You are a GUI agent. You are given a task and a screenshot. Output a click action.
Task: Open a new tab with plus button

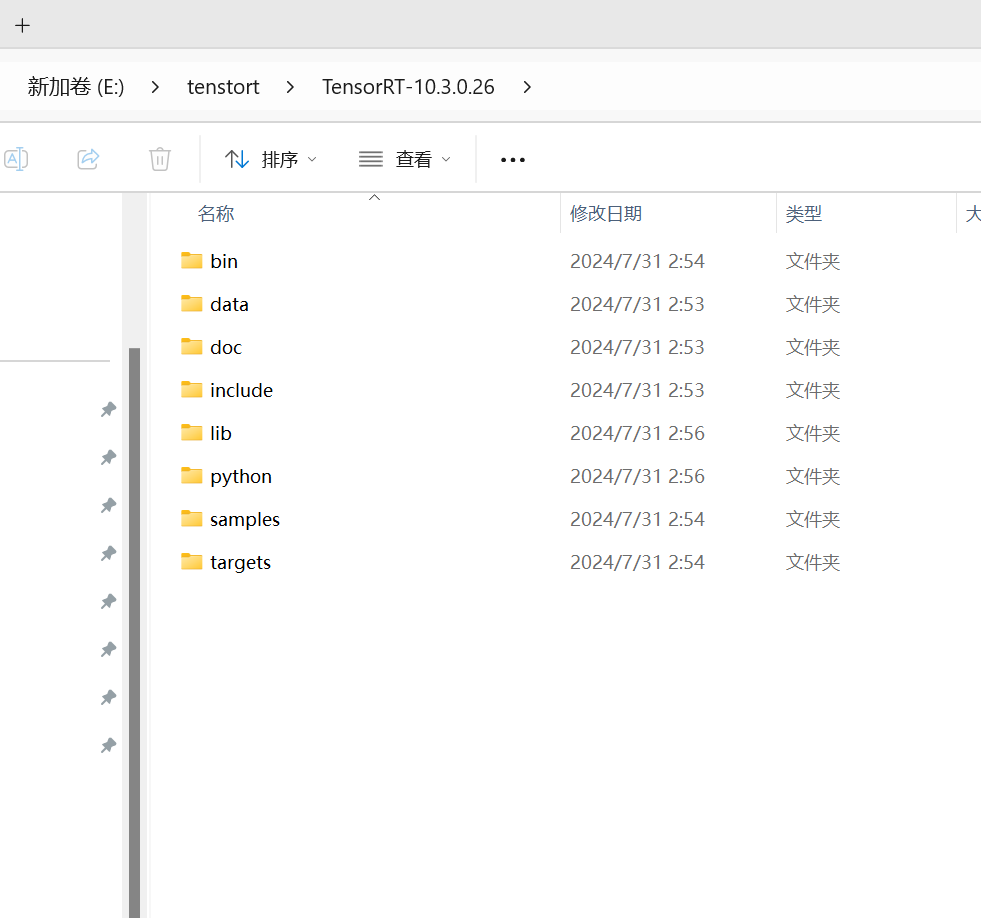pyautogui.click(x=23, y=26)
